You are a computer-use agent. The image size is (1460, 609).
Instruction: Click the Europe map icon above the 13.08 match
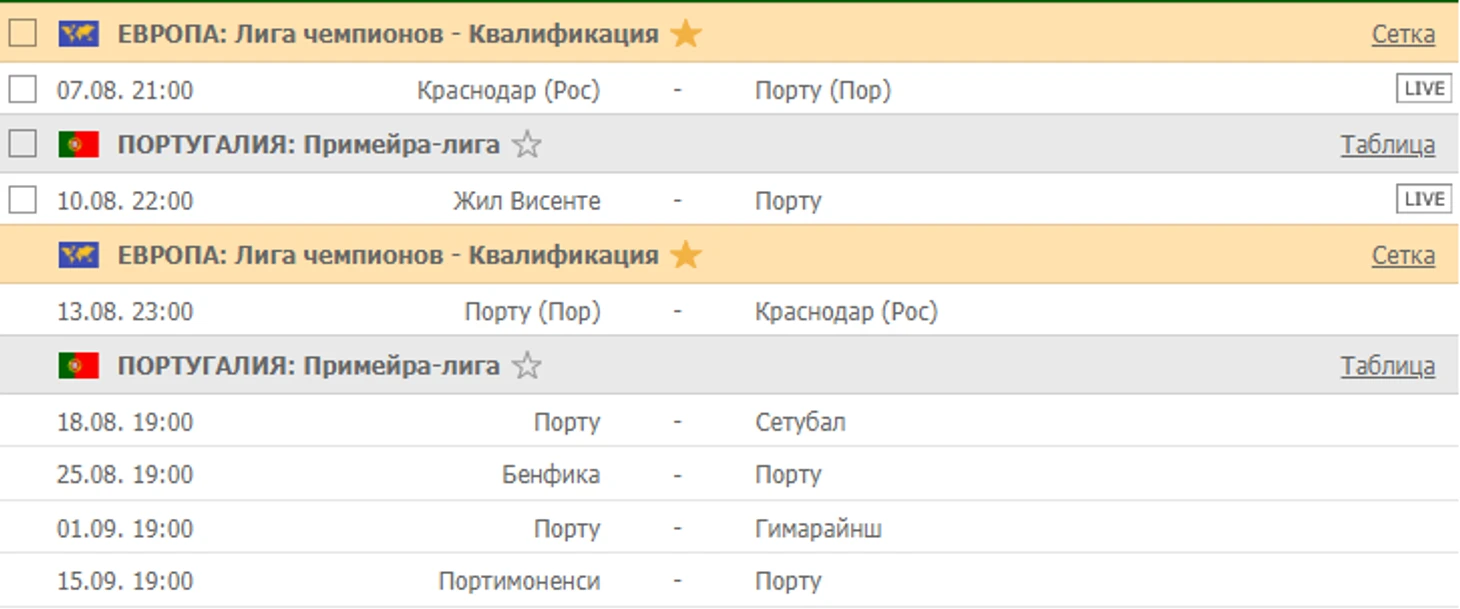[x=78, y=255]
